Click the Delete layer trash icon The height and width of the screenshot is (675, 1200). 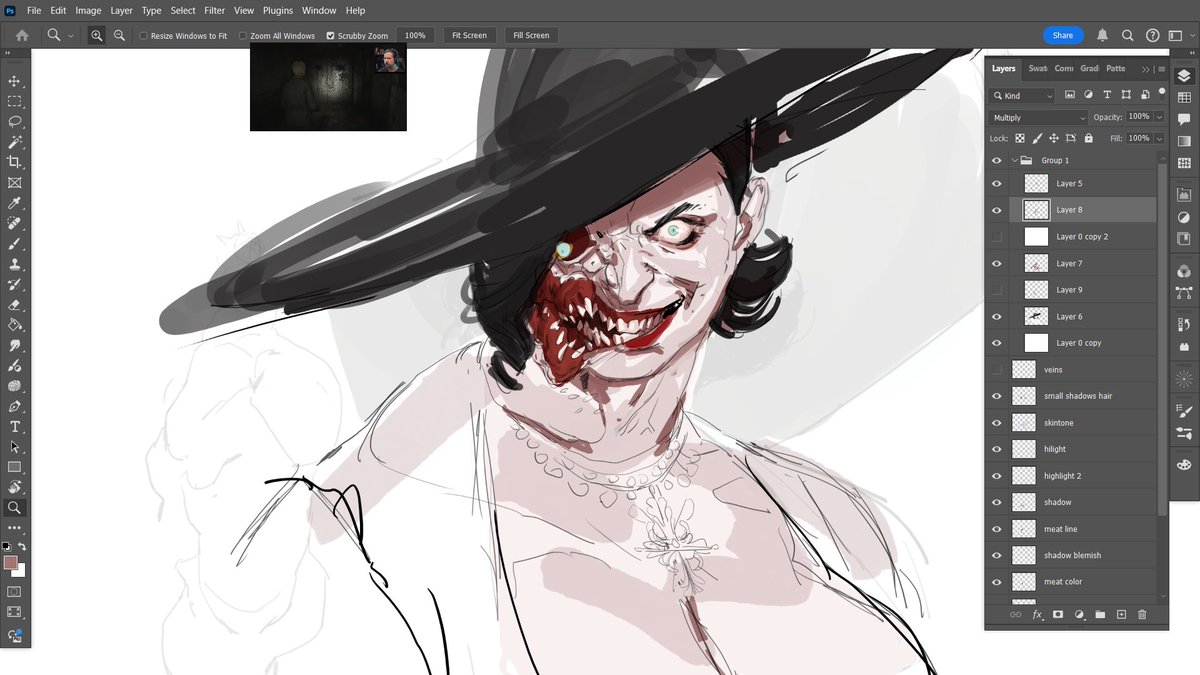(1142, 614)
